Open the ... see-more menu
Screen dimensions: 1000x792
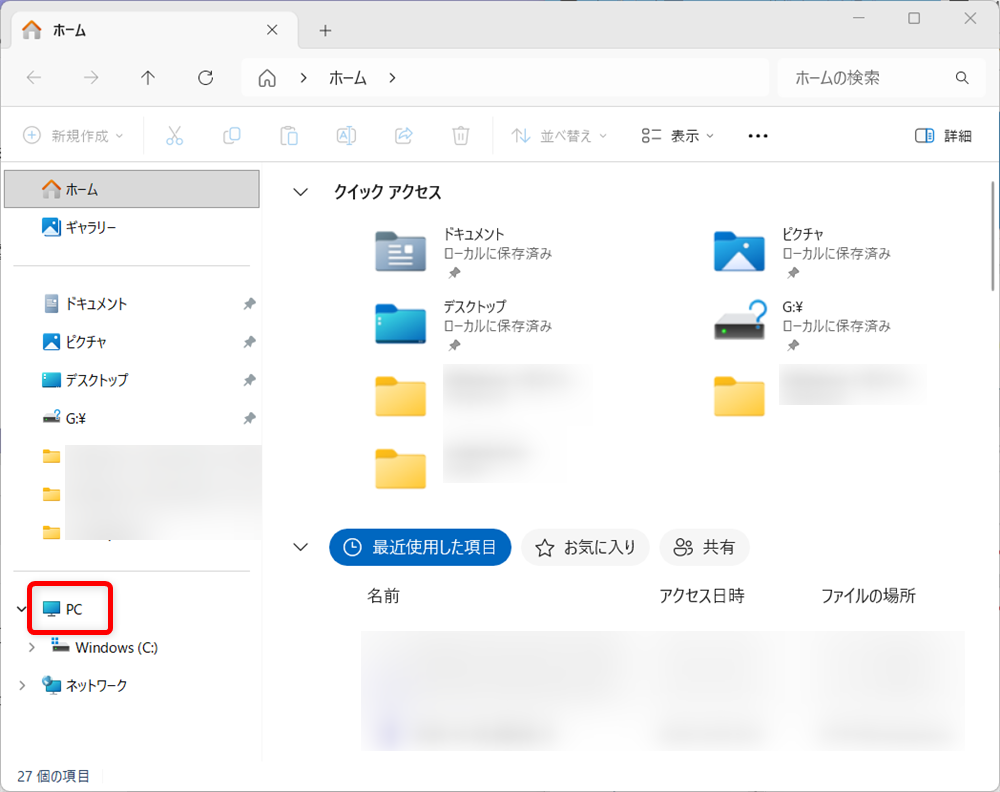757,135
